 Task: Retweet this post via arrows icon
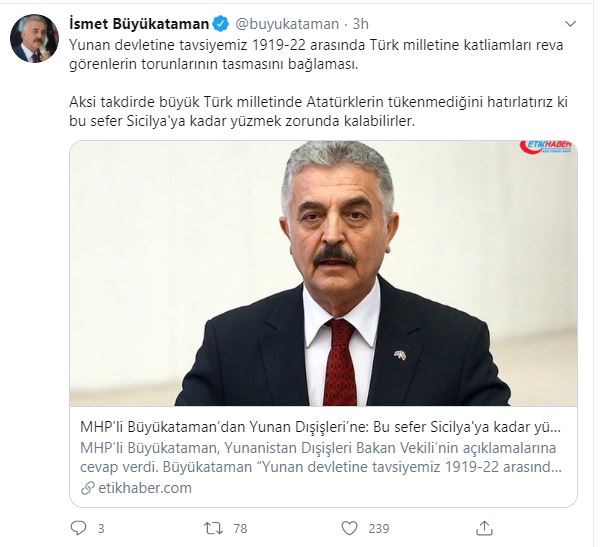pyautogui.click(x=213, y=528)
